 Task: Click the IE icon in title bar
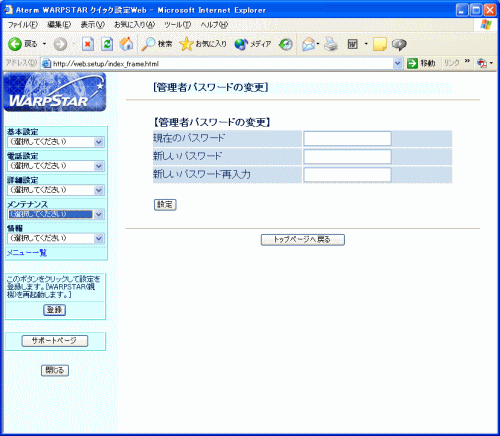pyautogui.click(x=8, y=10)
